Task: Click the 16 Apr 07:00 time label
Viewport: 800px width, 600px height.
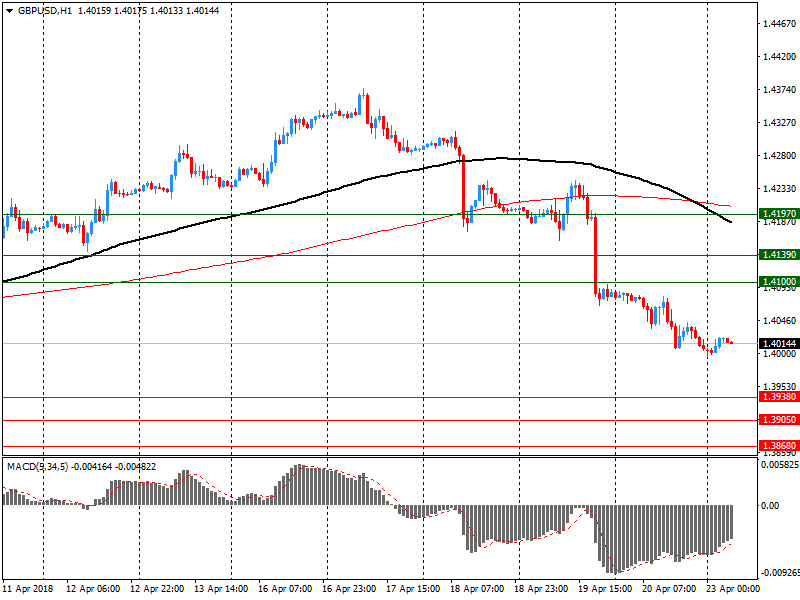Action: point(285,589)
